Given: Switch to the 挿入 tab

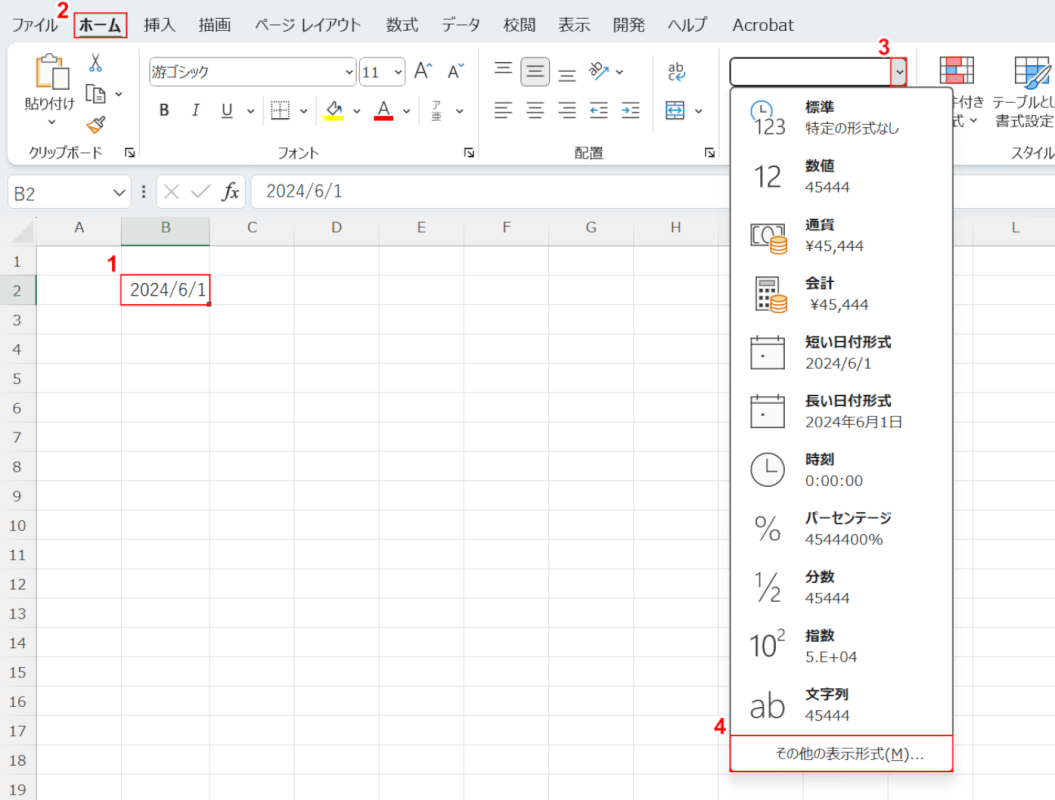Looking at the screenshot, I should (x=159, y=25).
